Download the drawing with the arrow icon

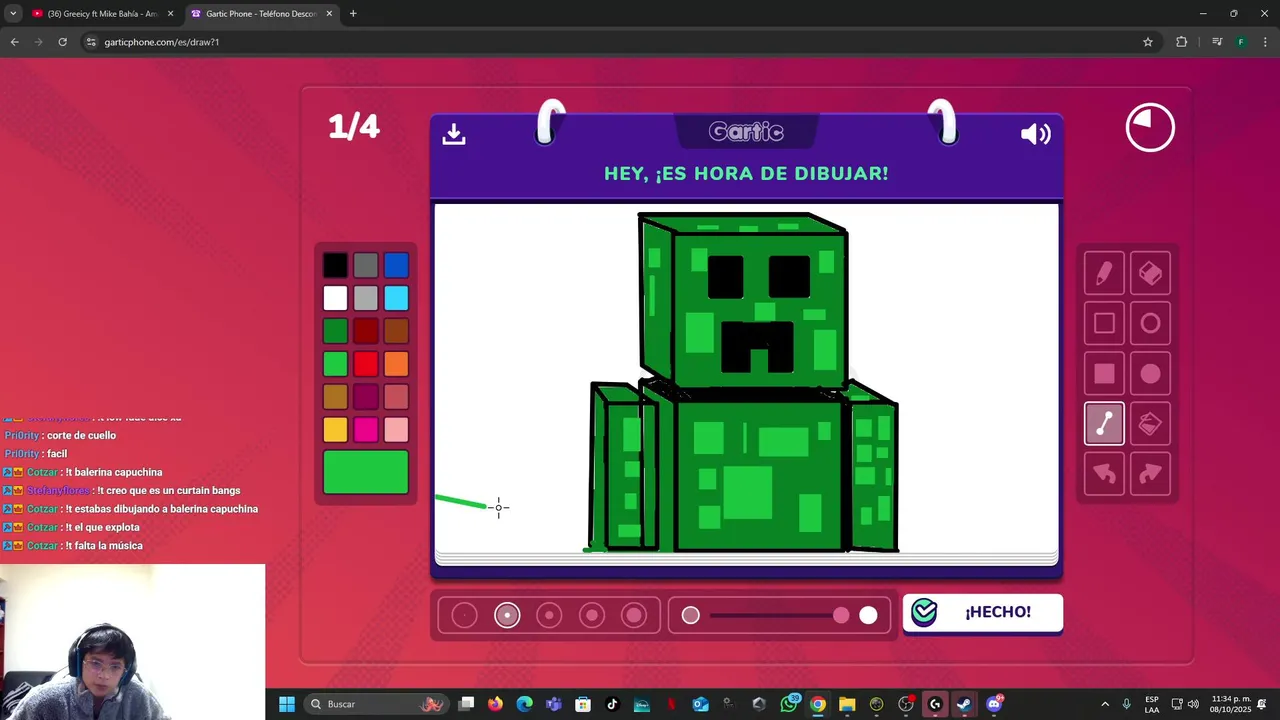(454, 134)
